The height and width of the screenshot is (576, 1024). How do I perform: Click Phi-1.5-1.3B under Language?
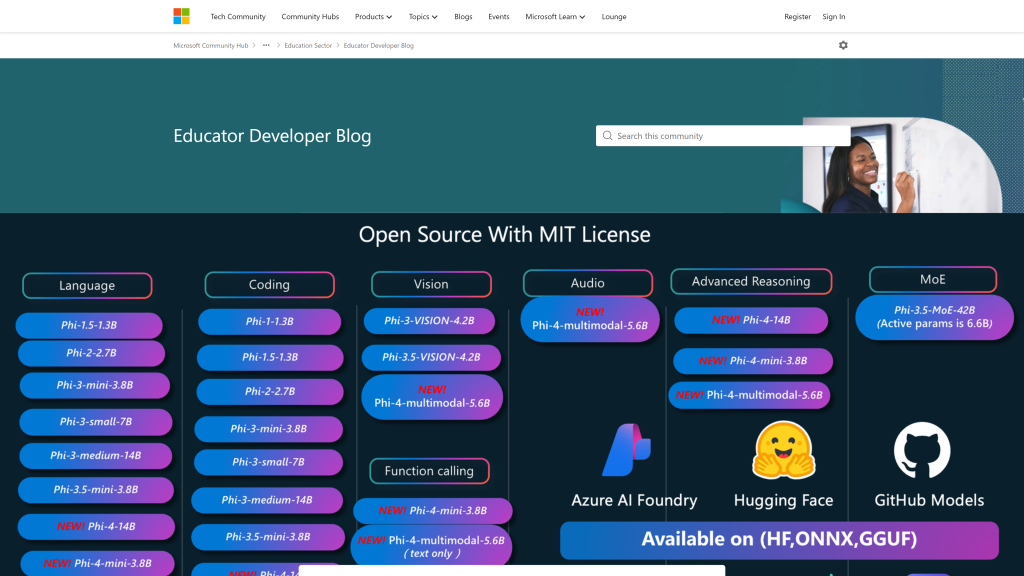point(89,325)
